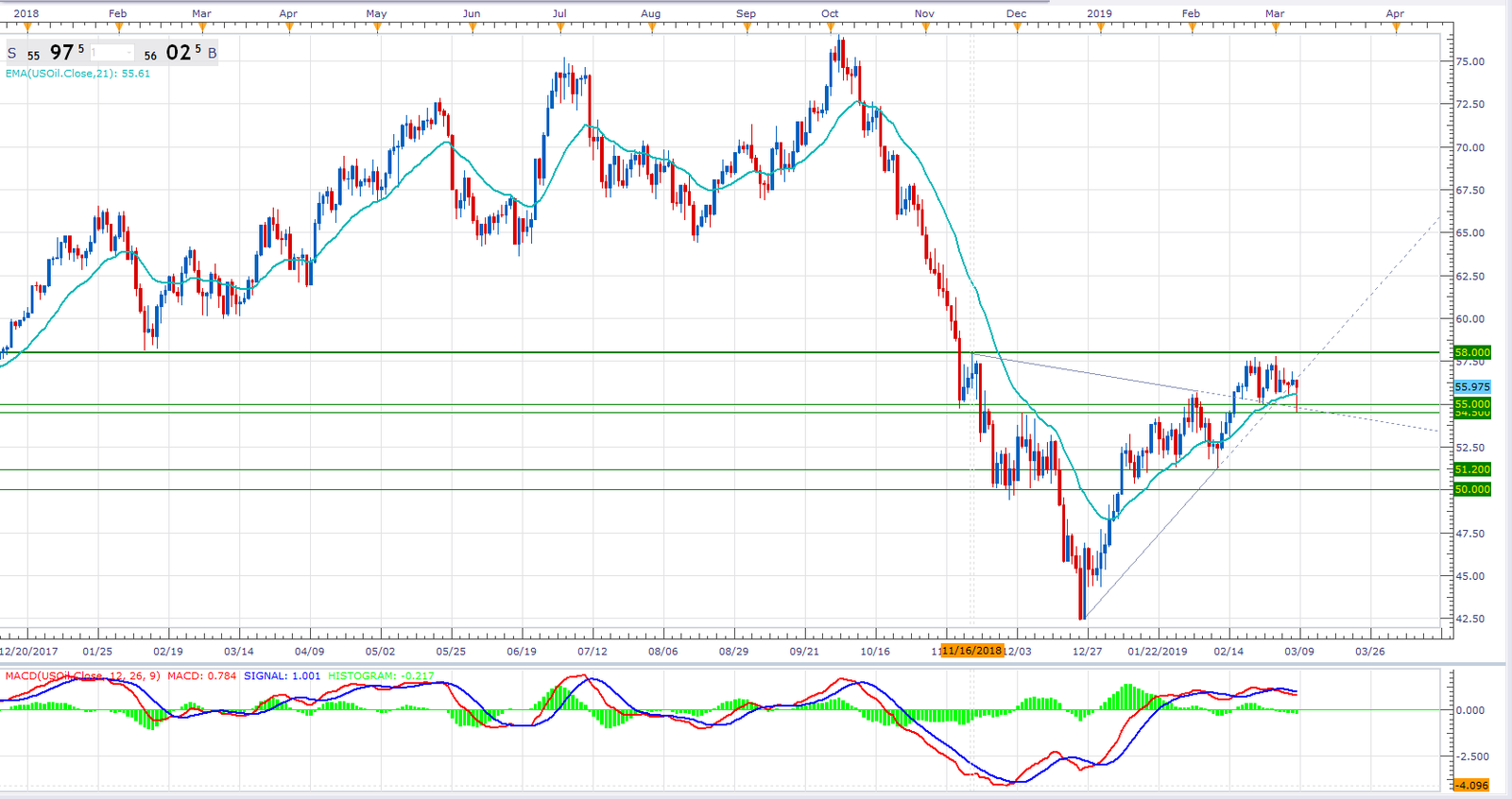Click the 03/09 date on bottom axis
Viewport: 1512px width, 799px height.
pos(1298,652)
